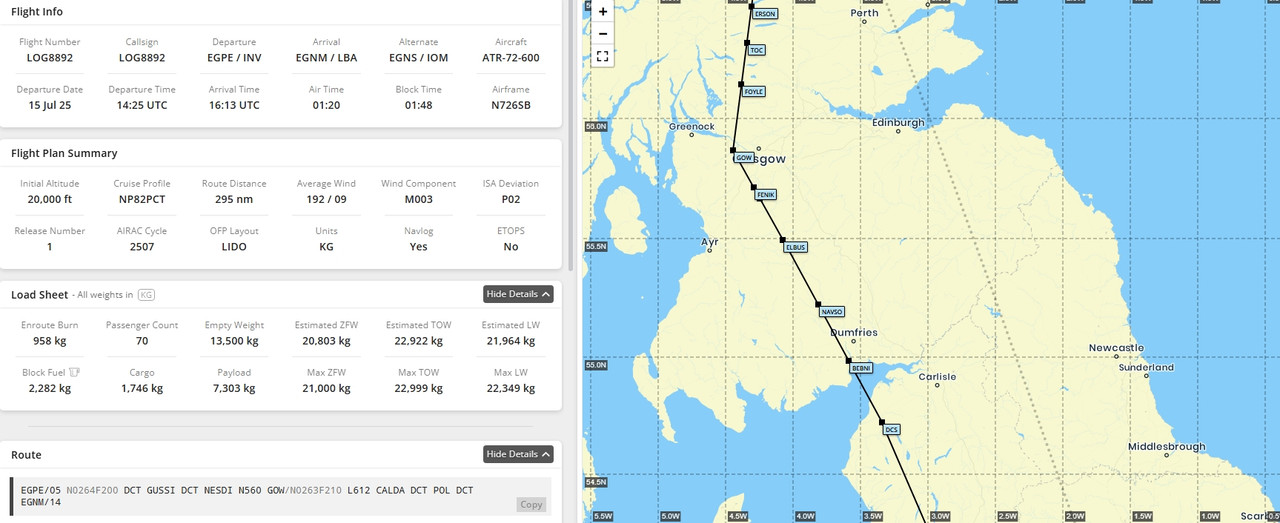Click the payload 7,303 kg value
This screenshot has width=1280, height=523.
[x=234, y=388]
